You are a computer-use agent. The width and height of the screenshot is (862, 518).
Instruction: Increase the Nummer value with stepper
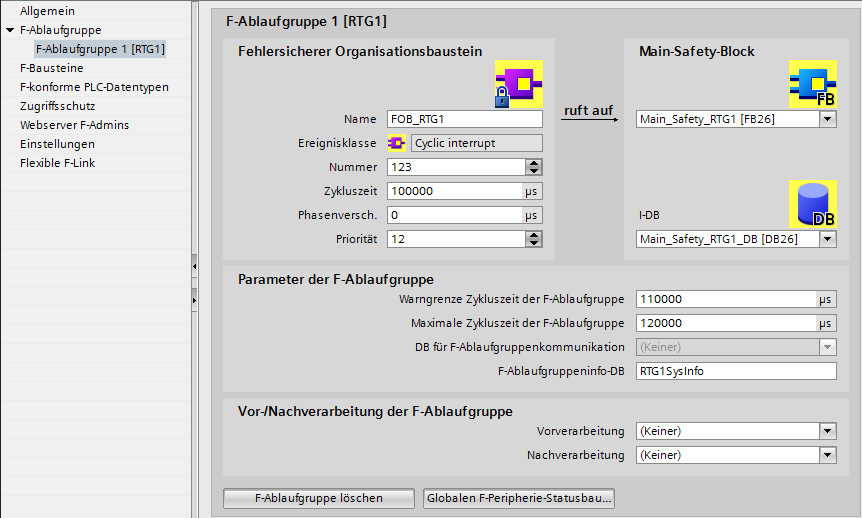[x=534, y=163]
